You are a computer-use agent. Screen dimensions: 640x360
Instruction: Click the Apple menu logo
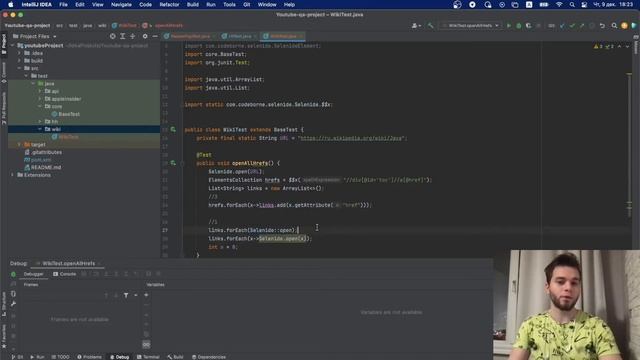pos(11,4)
